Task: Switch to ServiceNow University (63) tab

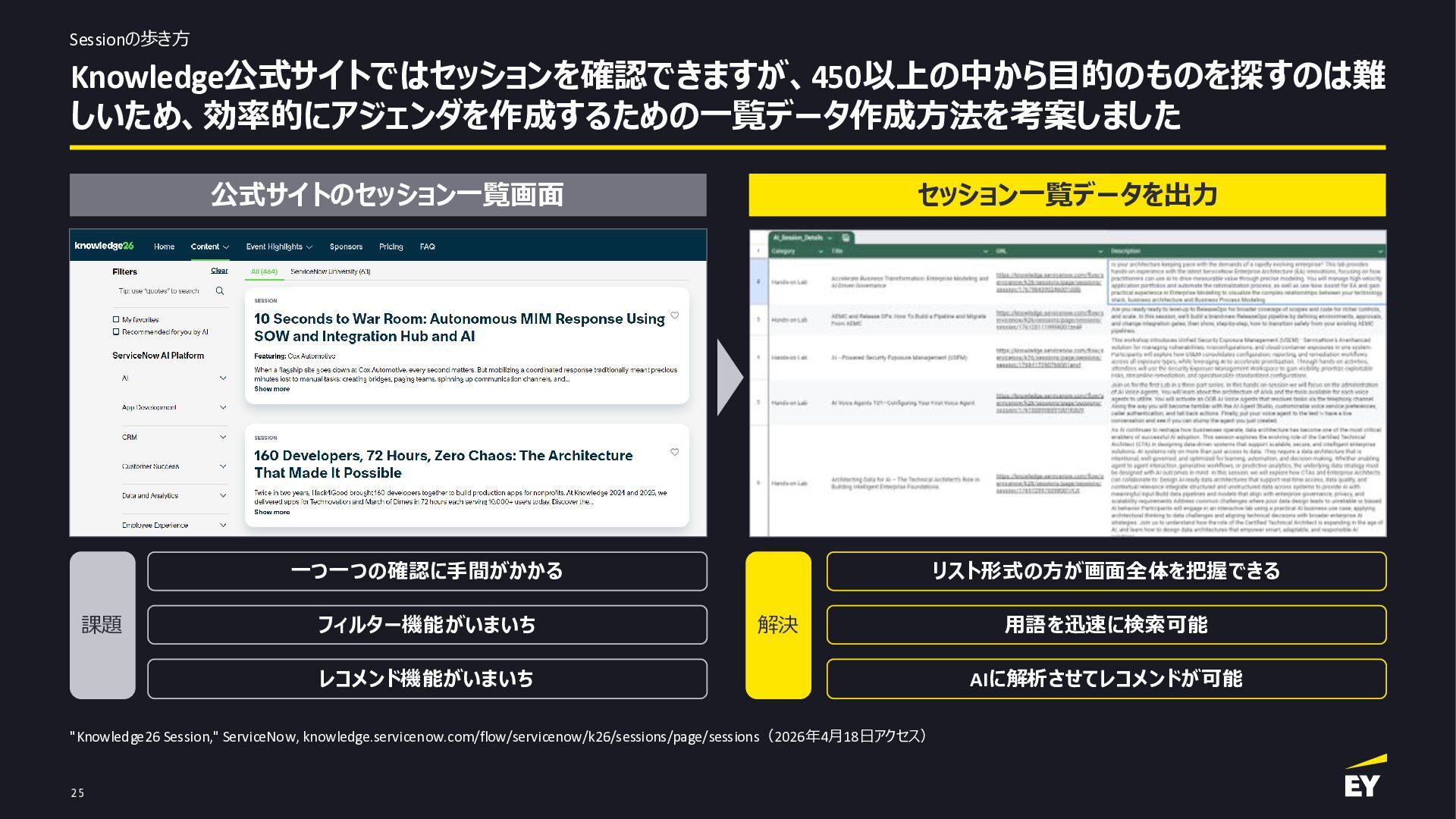Action: [330, 271]
